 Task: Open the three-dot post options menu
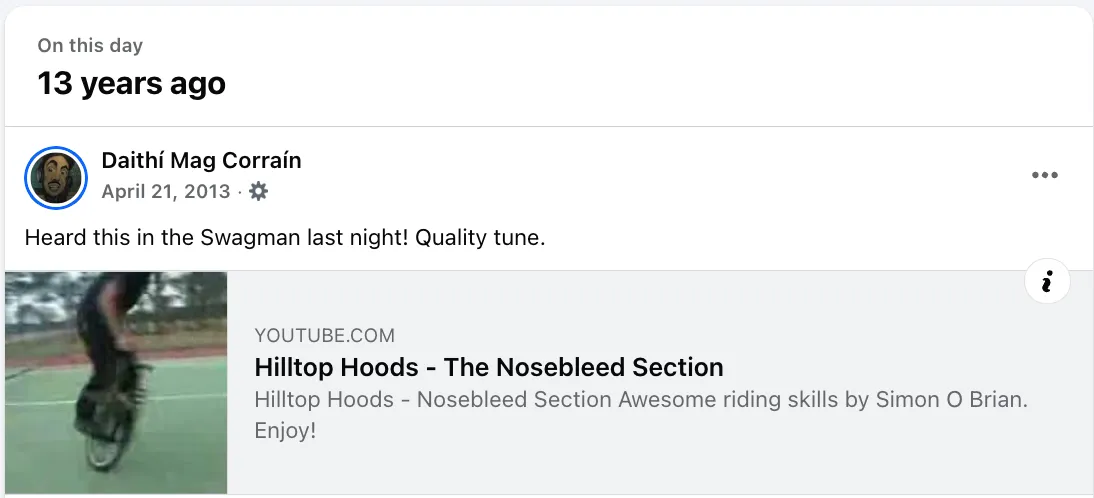point(1044,176)
